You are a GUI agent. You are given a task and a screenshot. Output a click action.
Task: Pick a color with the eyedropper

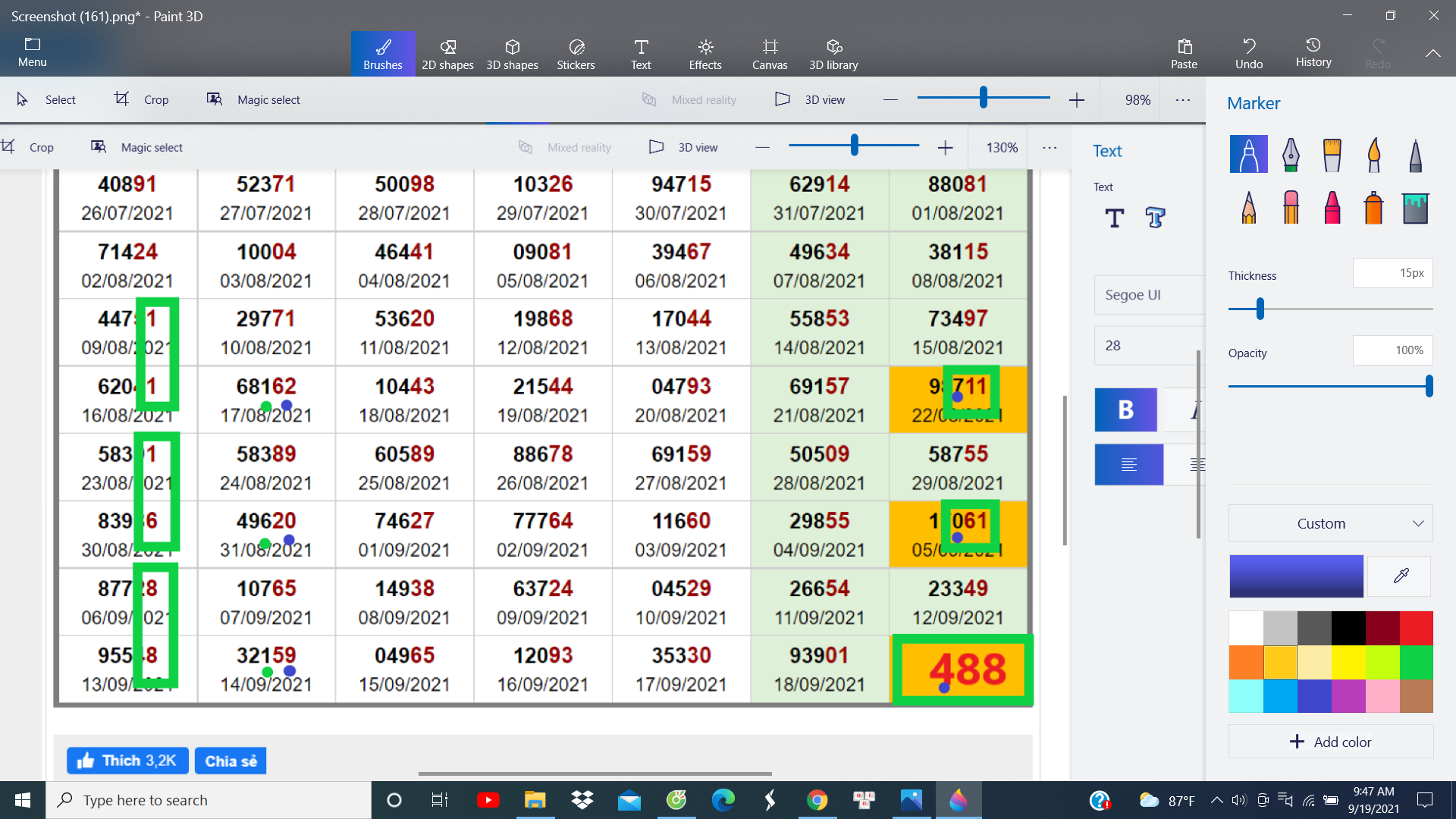[1401, 576]
